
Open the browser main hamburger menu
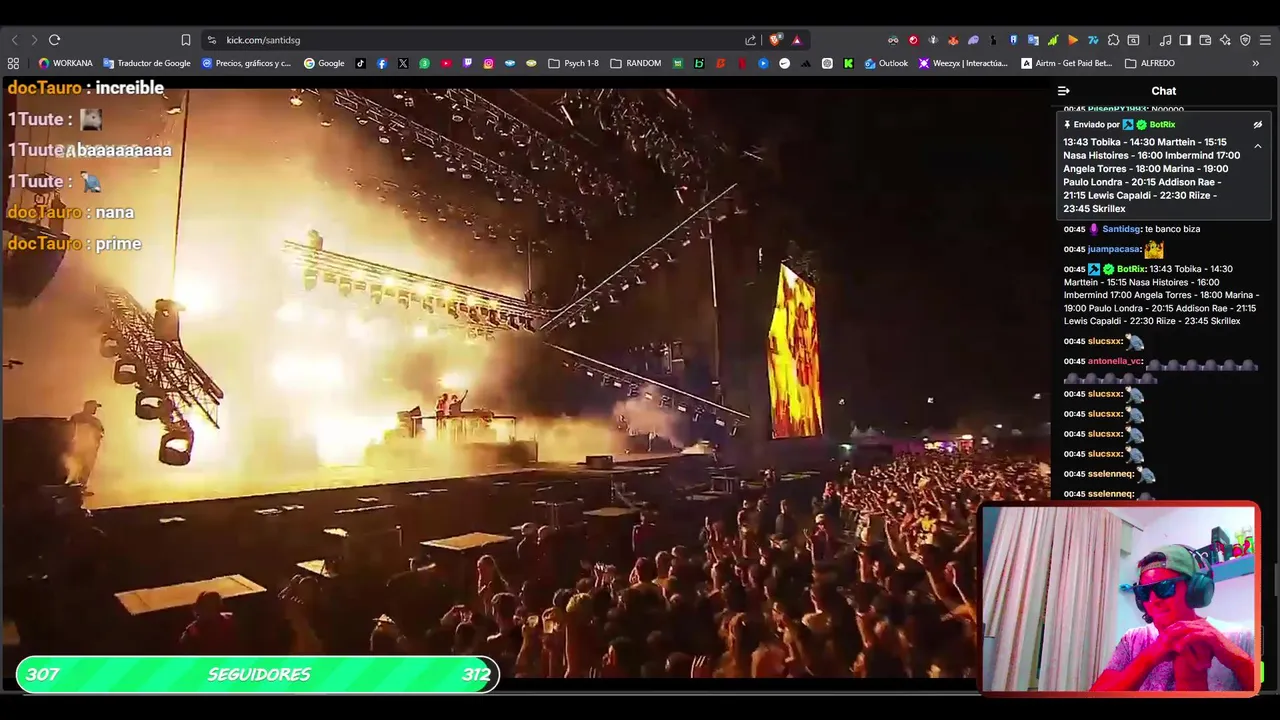coord(1266,40)
